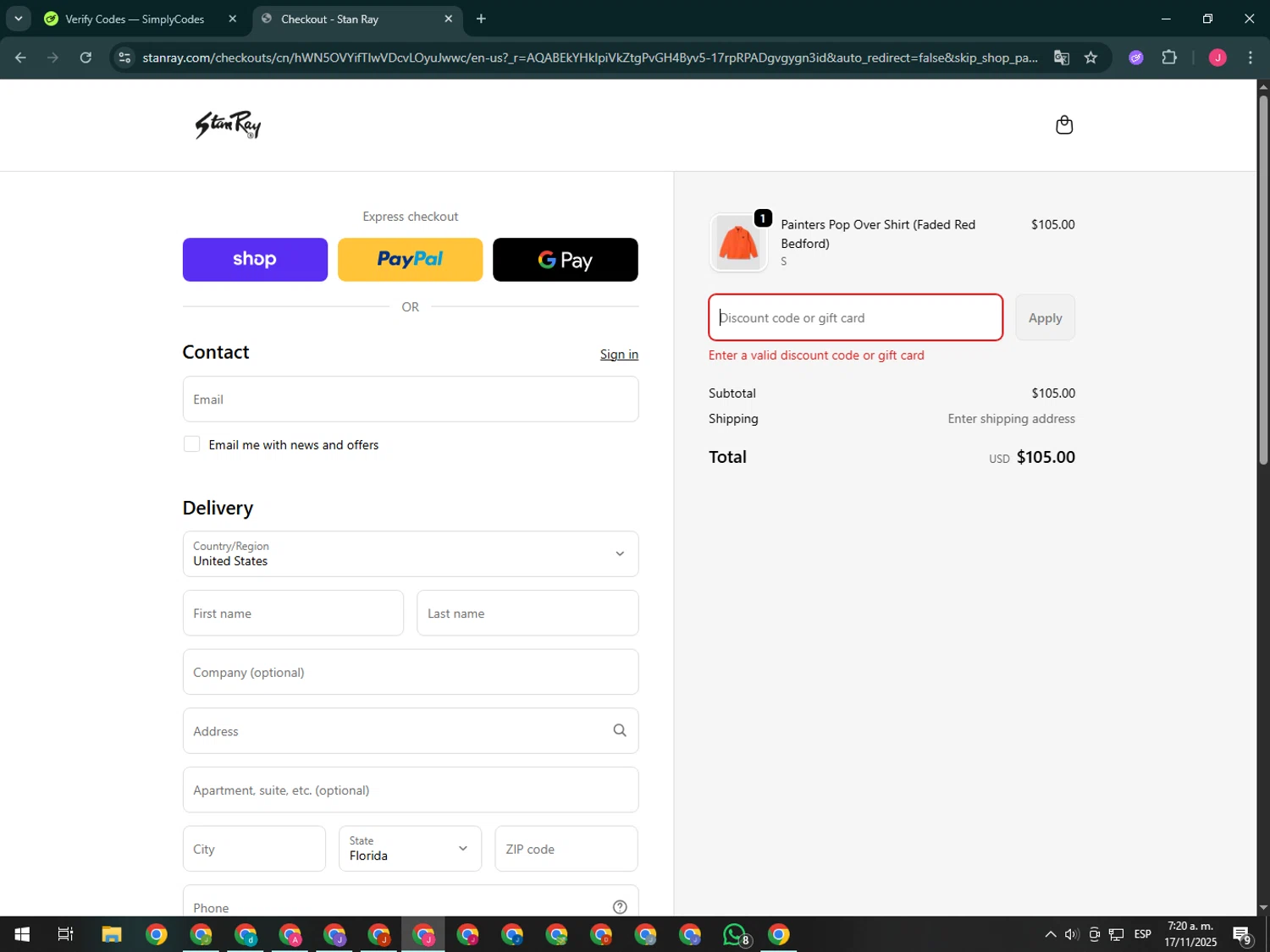Click the orange shirt product thumbnail
1270x952 pixels.
[x=738, y=243]
